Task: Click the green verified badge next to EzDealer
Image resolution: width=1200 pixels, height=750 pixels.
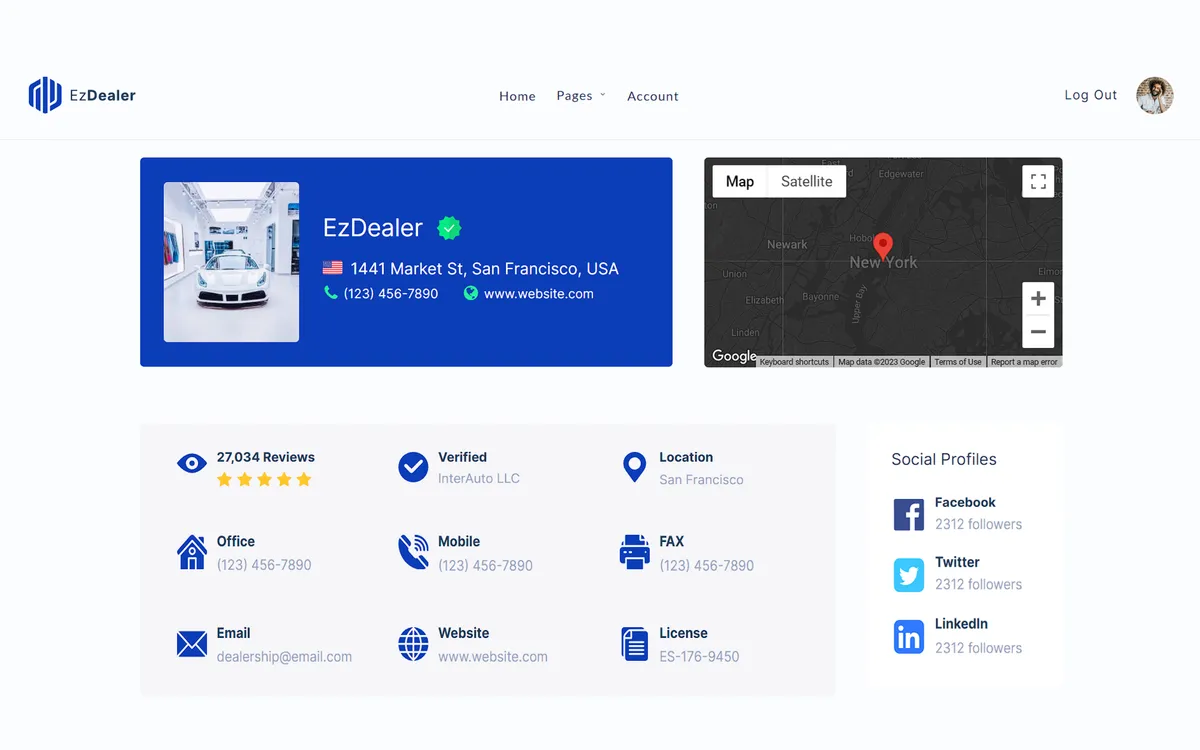Action: (449, 228)
